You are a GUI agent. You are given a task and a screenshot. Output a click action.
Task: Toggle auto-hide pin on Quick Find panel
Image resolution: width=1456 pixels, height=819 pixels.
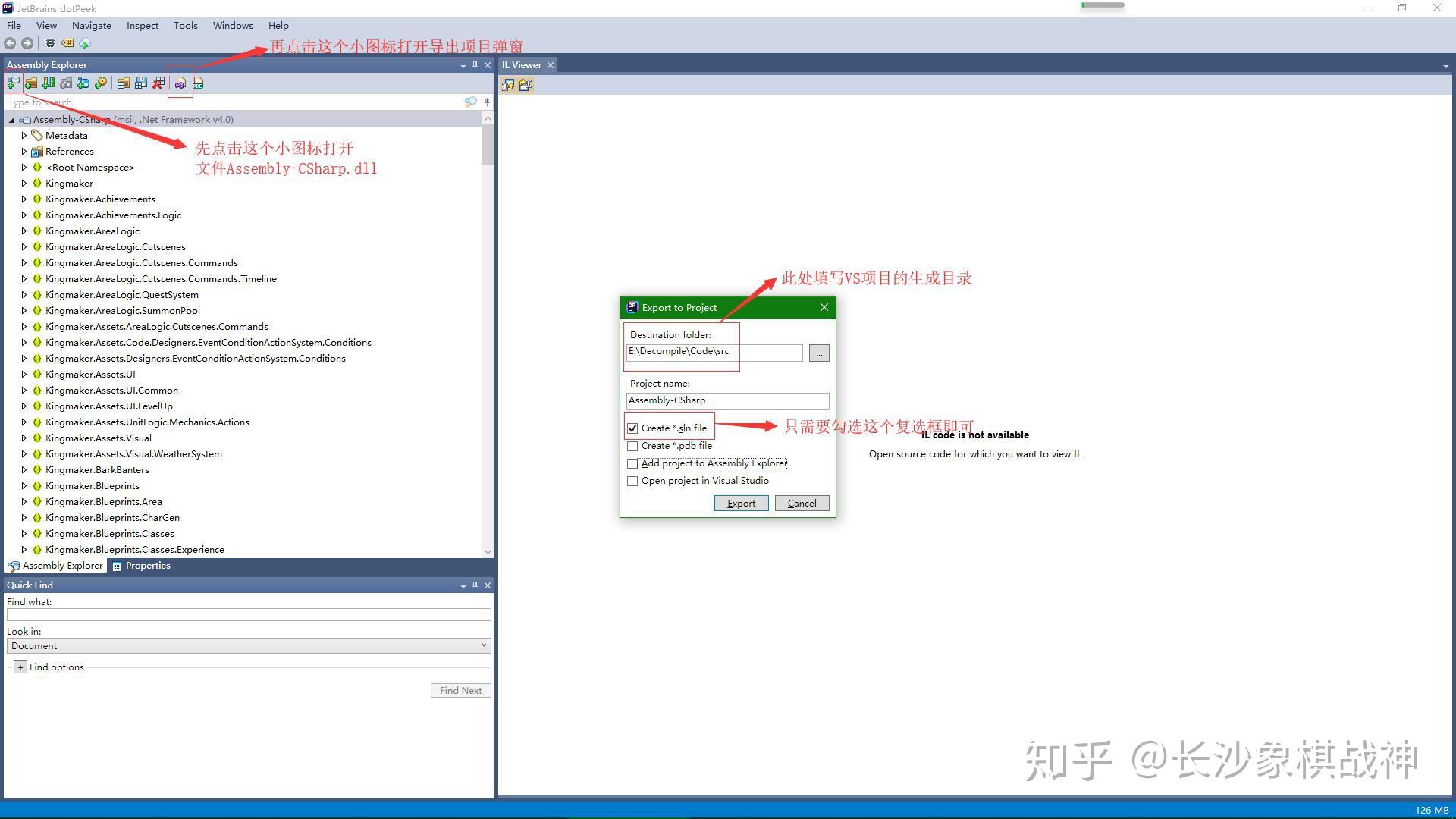pyautogui.click(x=475, y=585)
